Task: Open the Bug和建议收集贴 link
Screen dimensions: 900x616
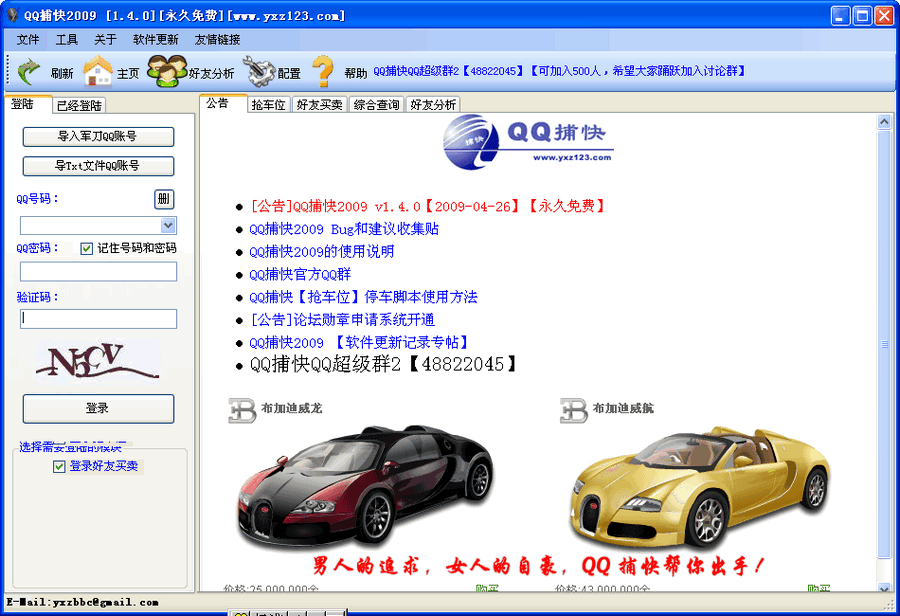Action: (344, 229)
